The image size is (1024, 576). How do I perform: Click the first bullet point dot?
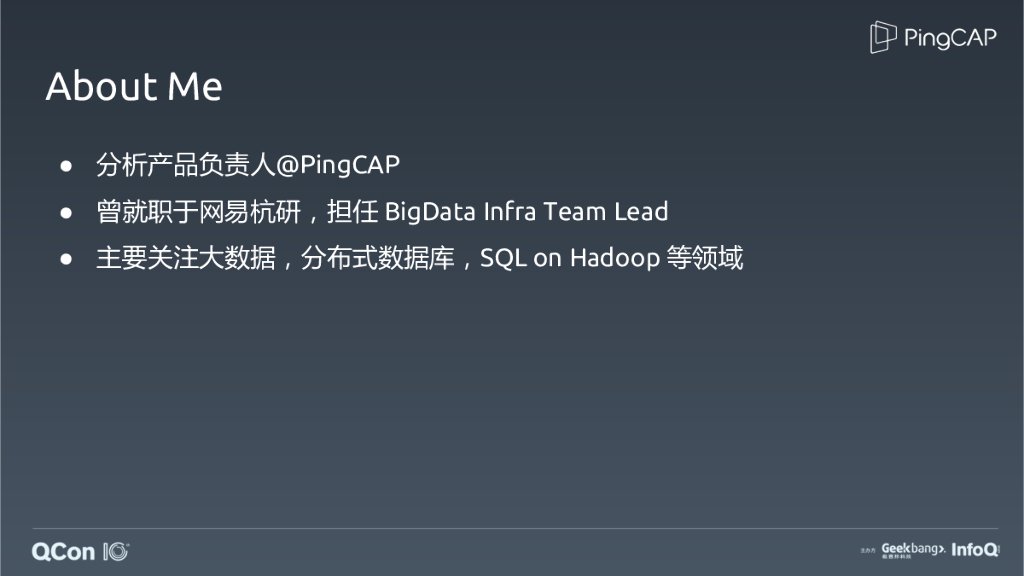click(x=67, y=165)
